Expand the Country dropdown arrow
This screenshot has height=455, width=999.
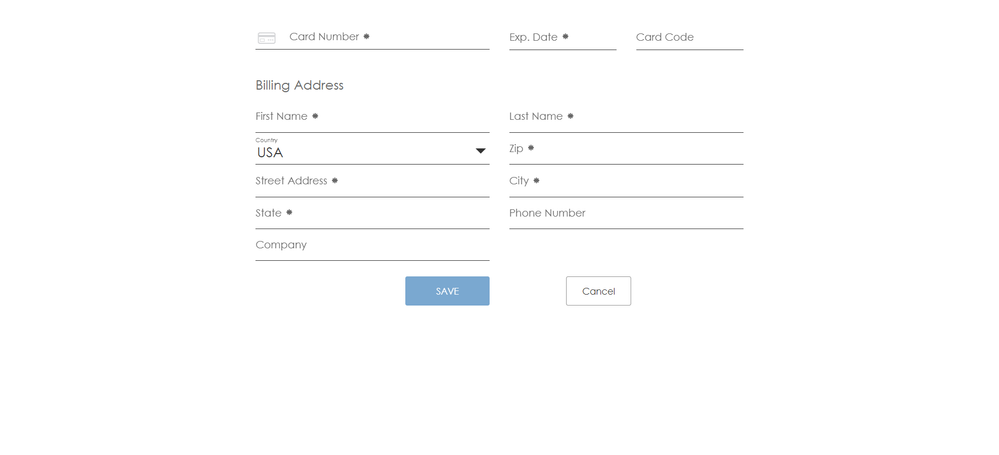pos(480,151)
